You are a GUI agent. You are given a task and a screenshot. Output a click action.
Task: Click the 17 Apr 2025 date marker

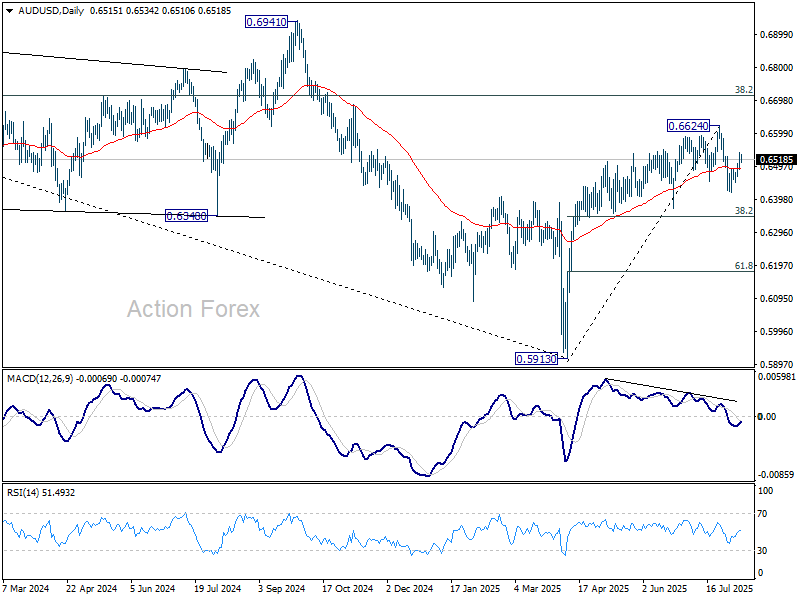[x=604, y=588]
